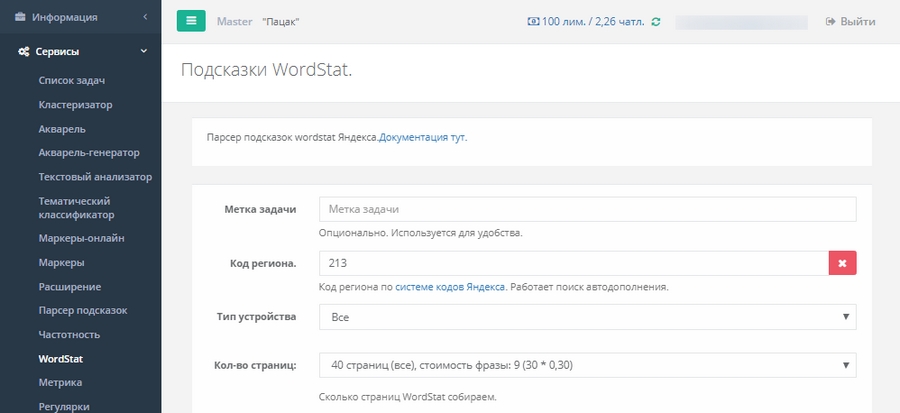The height and width of the screenshot is (413, 900).
Task: Click the sign-out icon beside Выйти
Action: click(x=830, y=22)
